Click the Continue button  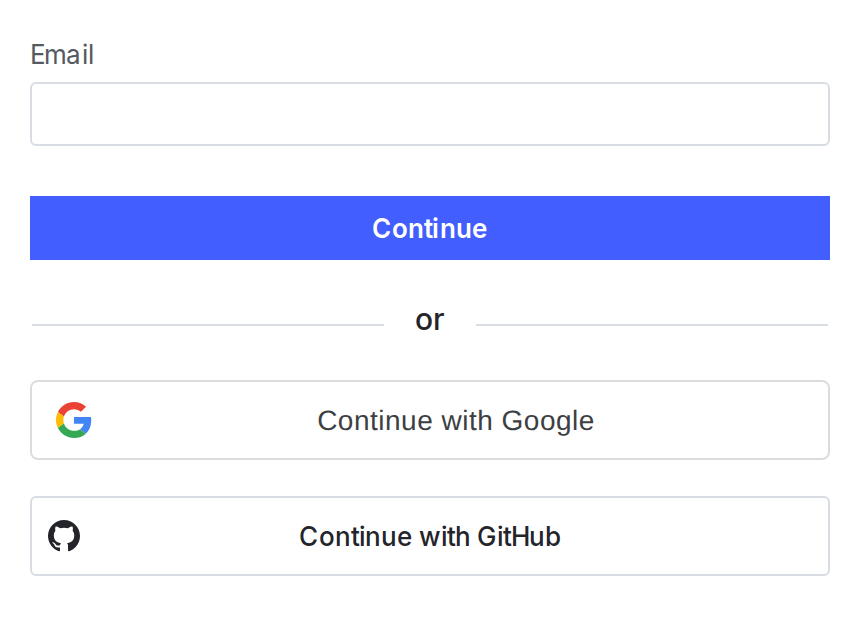430,228
